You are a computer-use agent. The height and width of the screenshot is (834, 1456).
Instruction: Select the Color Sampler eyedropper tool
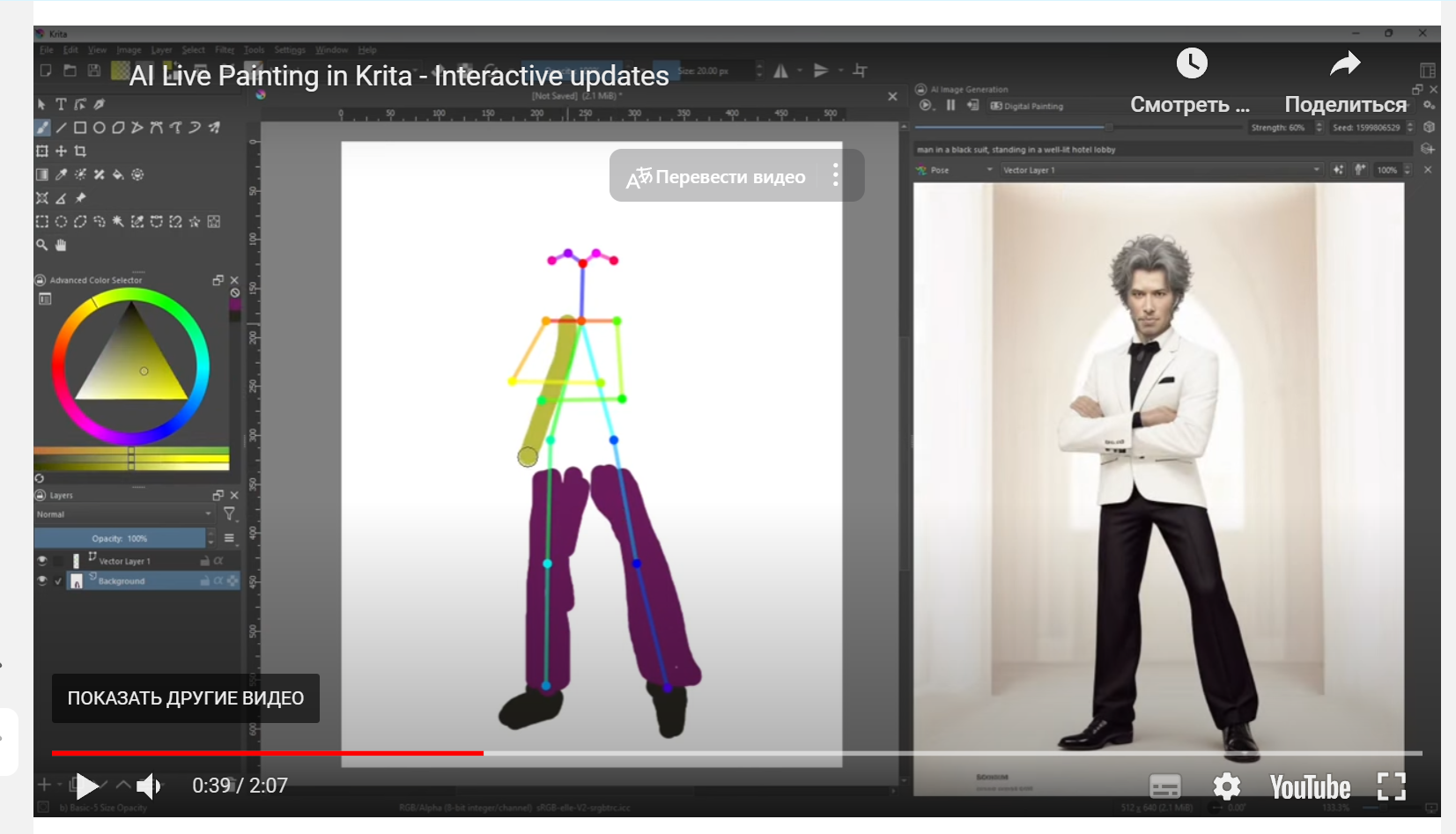pos(61,174)
